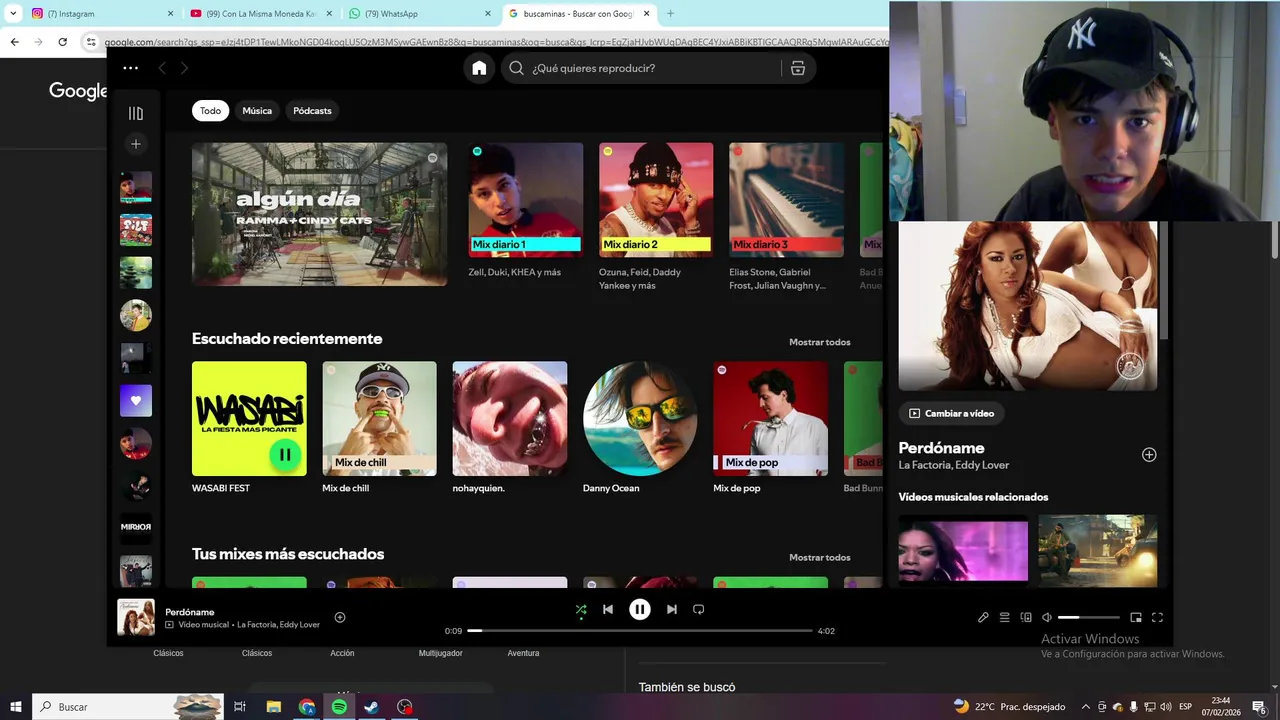
Task: Expand Your Library sidebar
Action: (x=136, y=113)
